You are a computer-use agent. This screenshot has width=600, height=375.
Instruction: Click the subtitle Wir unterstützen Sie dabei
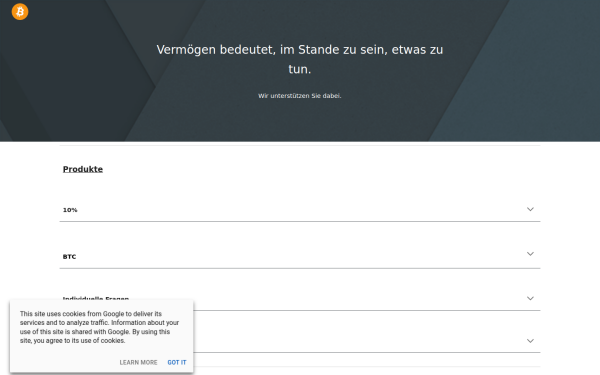pyautogui.click(x=300, y=96)
